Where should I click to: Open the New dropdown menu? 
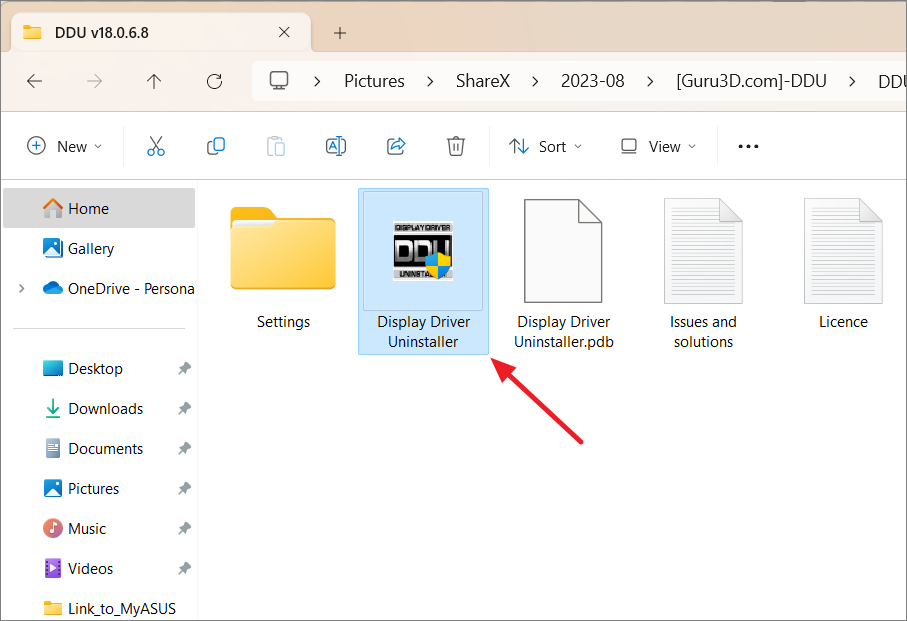click(x=64, y=146)
